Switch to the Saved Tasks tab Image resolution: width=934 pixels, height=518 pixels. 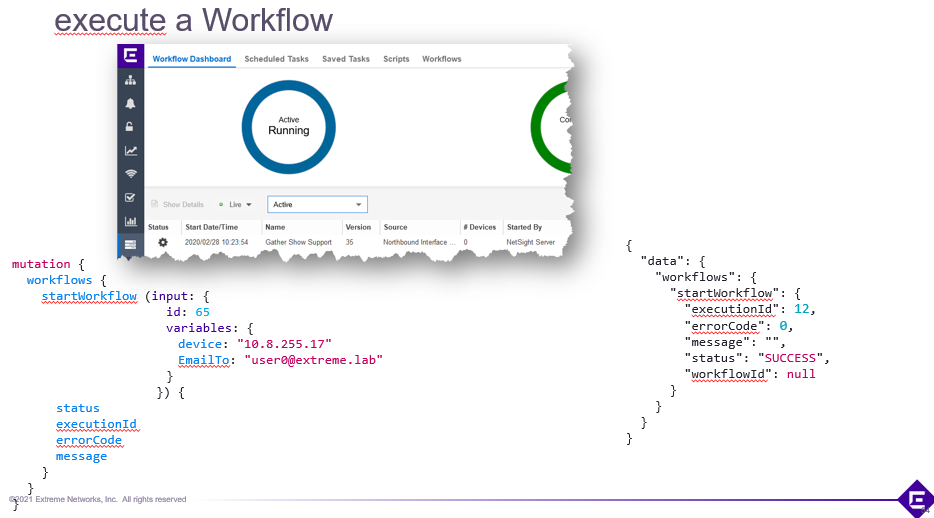345,59
